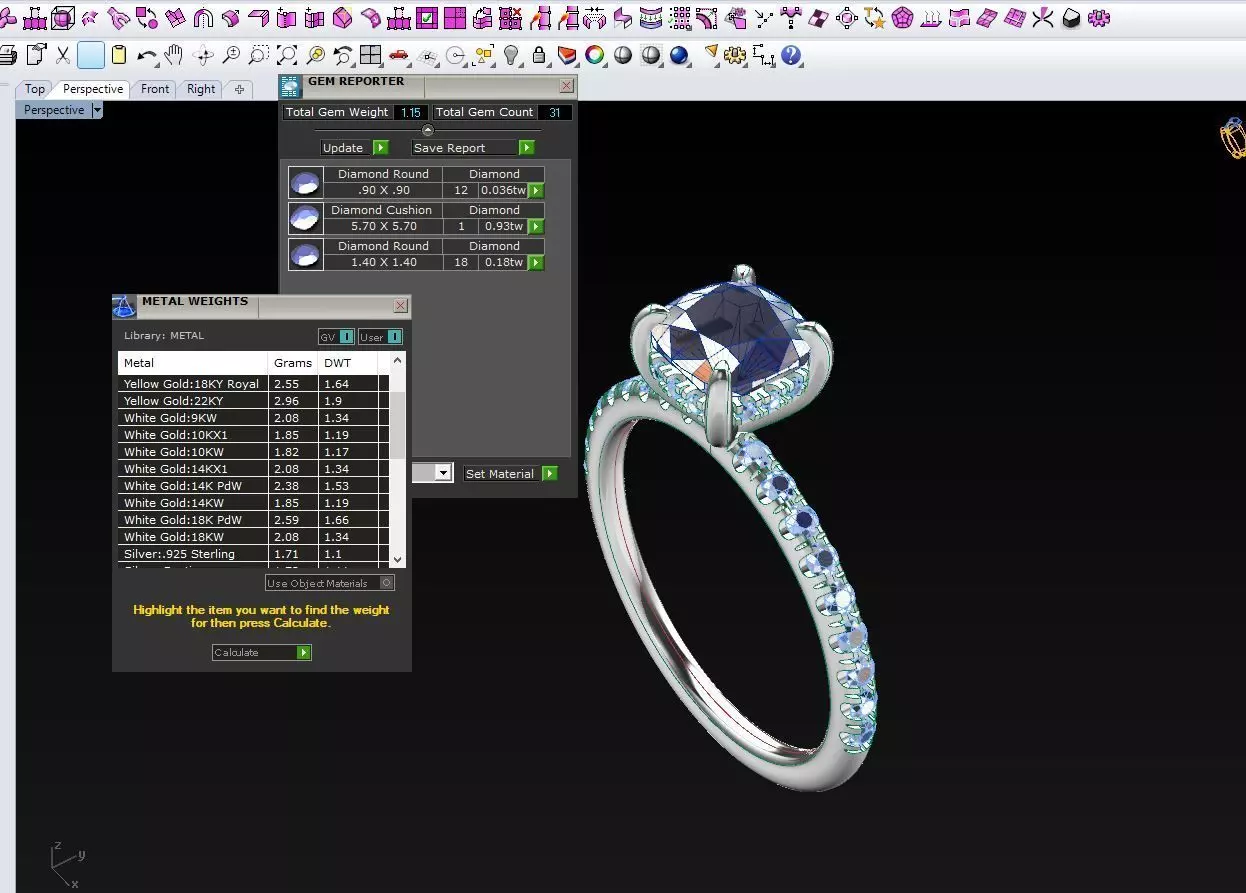The image size is (1246, 893).
Task: Switch to the Right viewport tab
Action: [201, 89]
